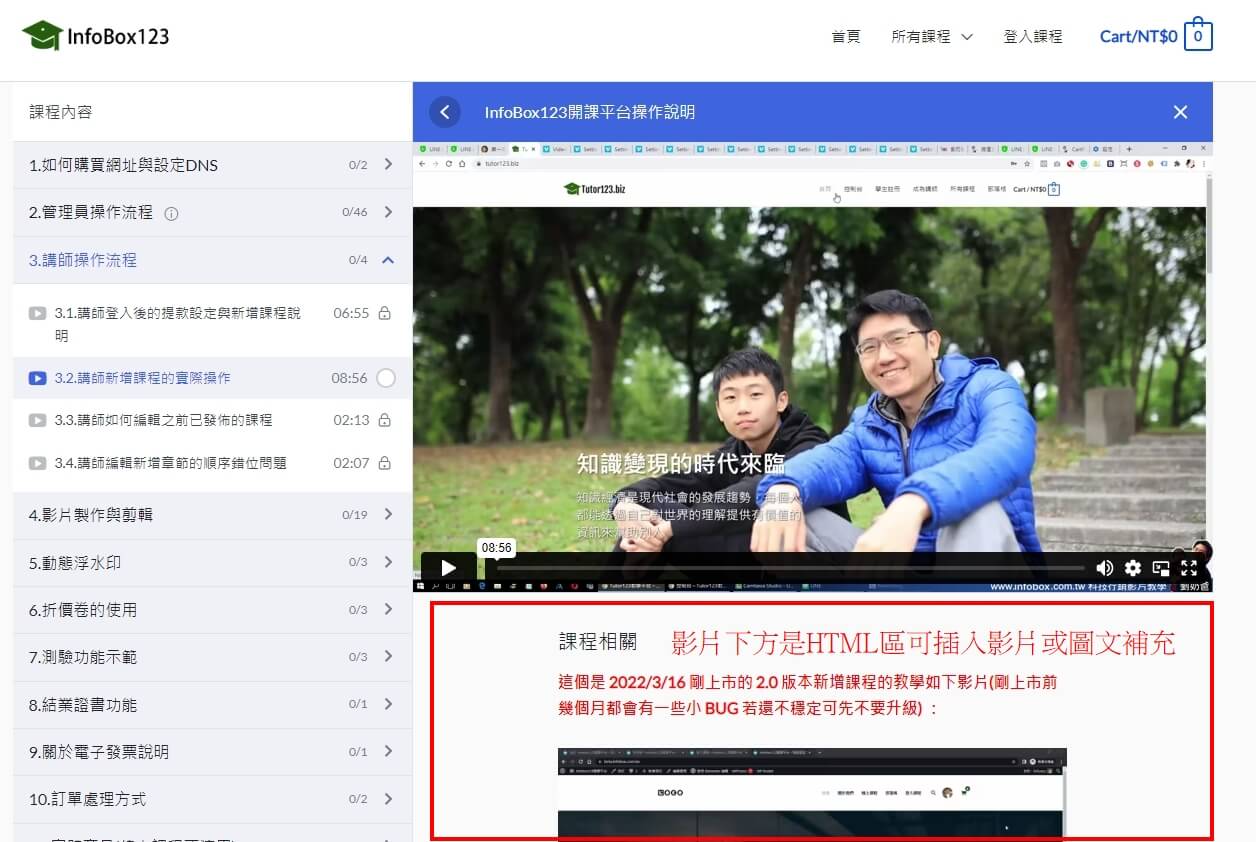Select section title 2.管理員操作流程
The image size is (1256, 842).
pos(91,212)
